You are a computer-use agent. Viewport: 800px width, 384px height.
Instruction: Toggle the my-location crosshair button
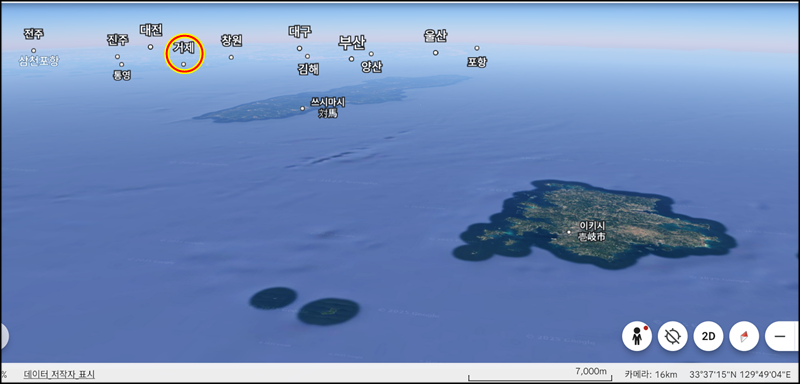[673, 337]
